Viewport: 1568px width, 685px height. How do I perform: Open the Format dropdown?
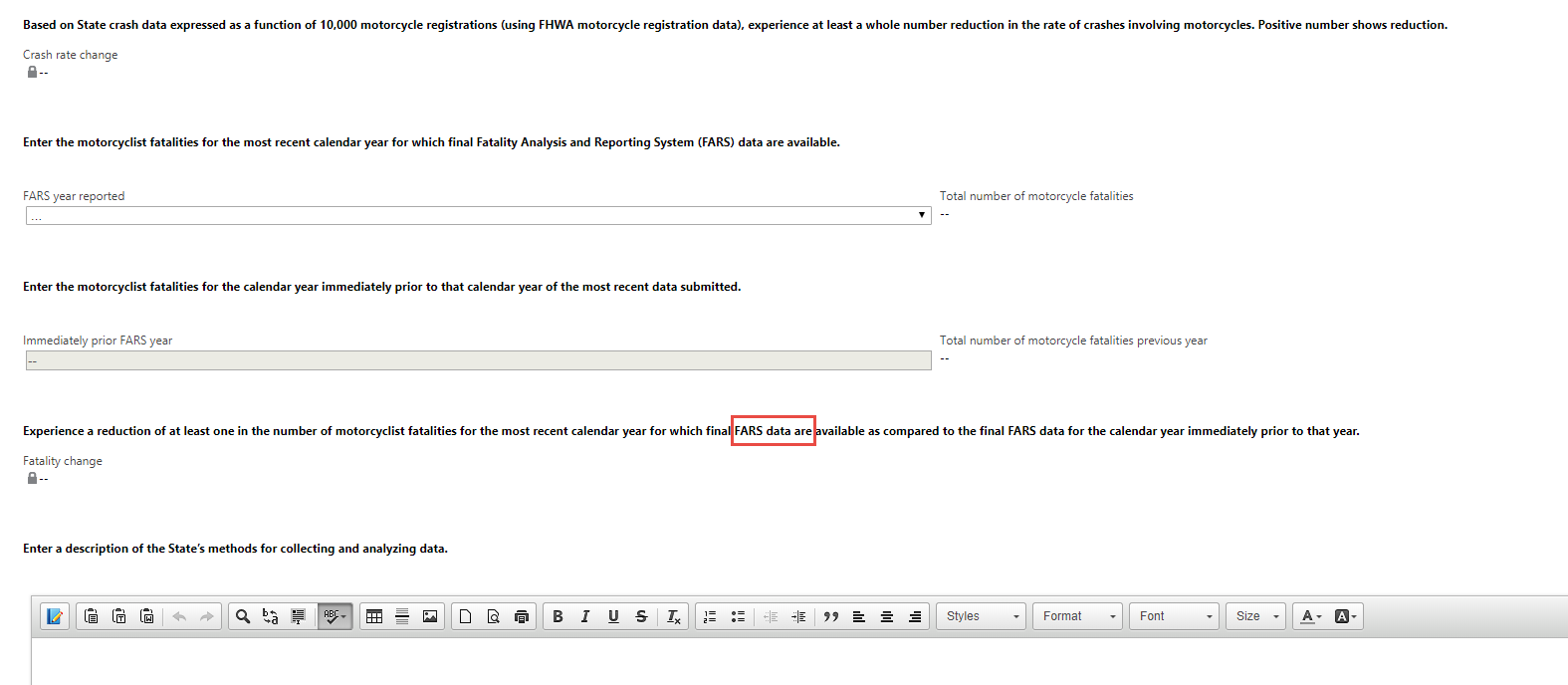[x=1078, y=616]
